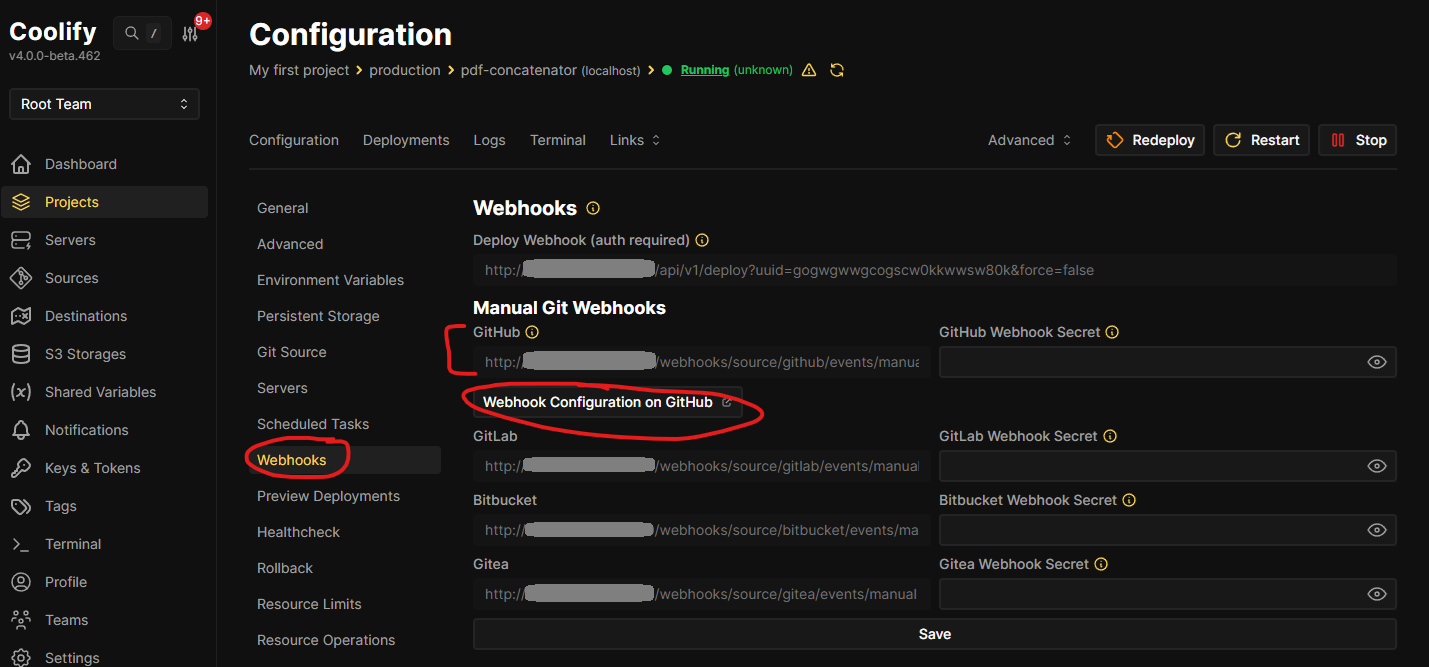Click the Gitea manual webhook URL field
1429x667 pixels.
click(x=701, y=594)
